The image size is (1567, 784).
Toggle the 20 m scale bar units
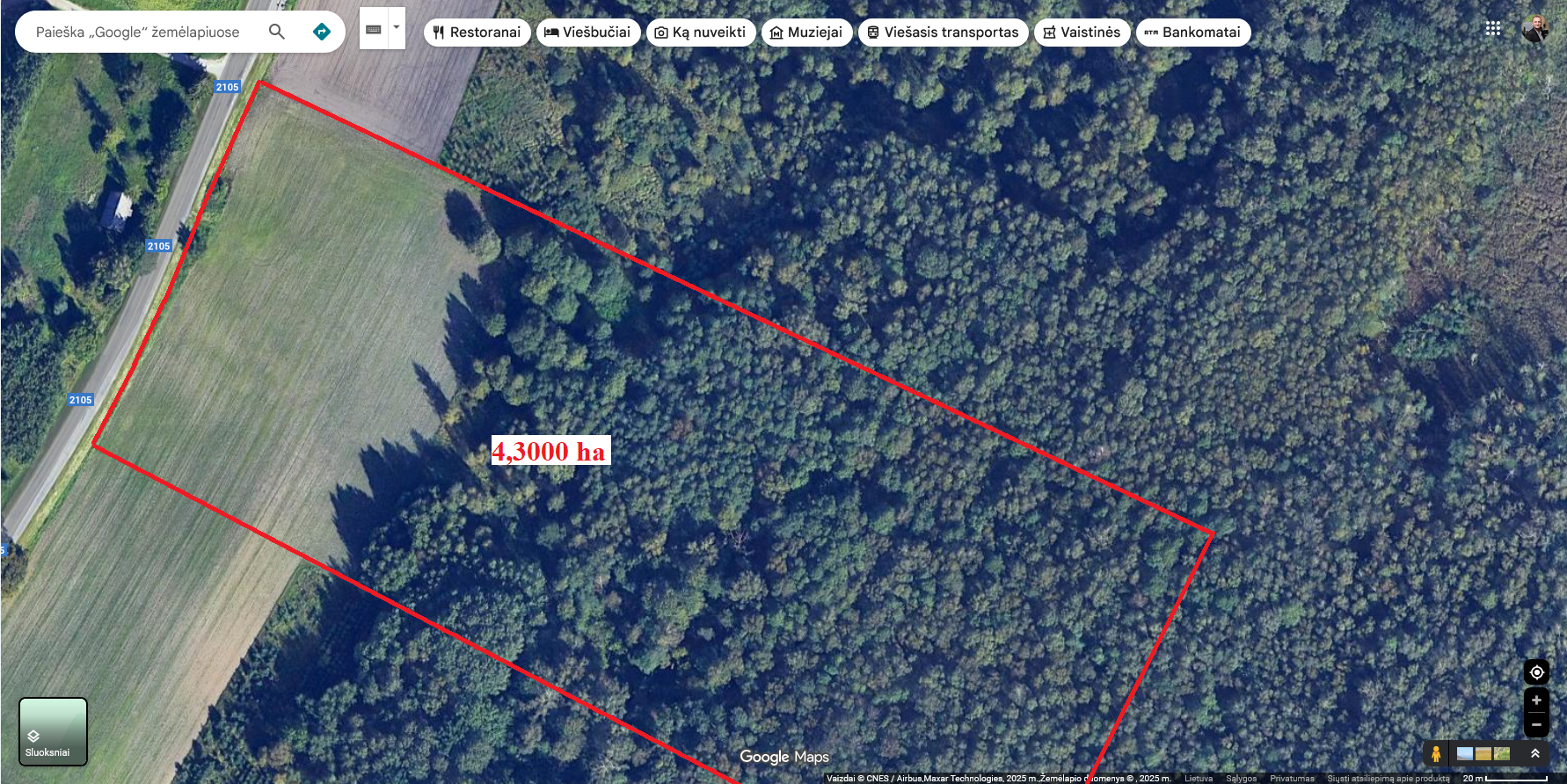click(x=1505, y=778)
